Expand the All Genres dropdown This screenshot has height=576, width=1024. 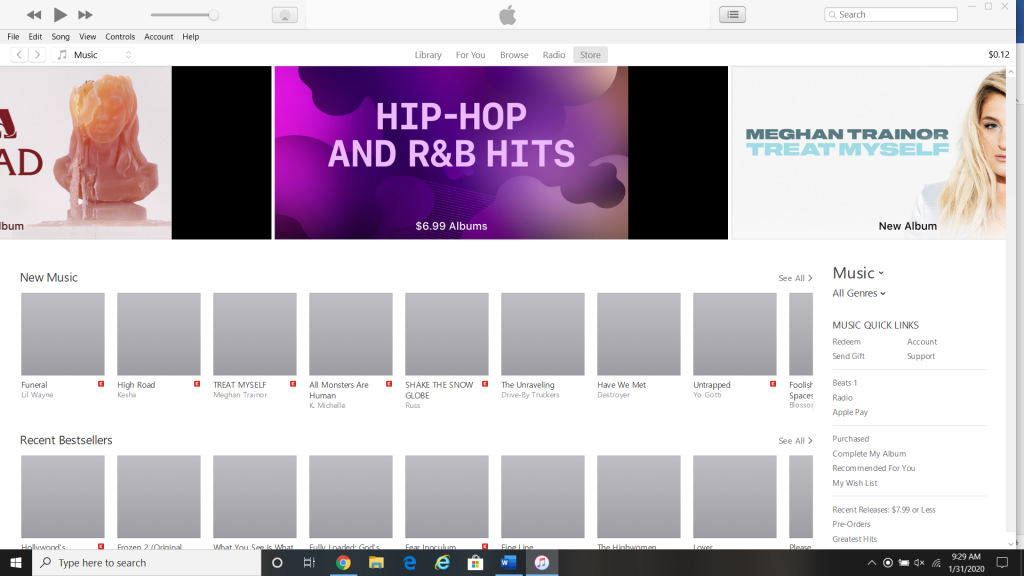pos(859,293)
